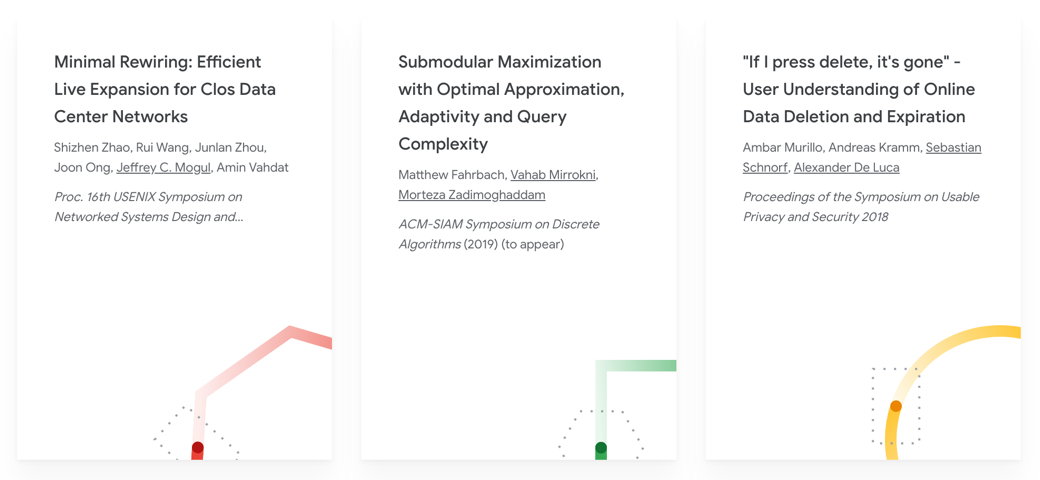The width and height of the screenshot is (1040, 480).
Task: Visit Vahab Mirrokni's author page
Action: (x=553, y=174)
